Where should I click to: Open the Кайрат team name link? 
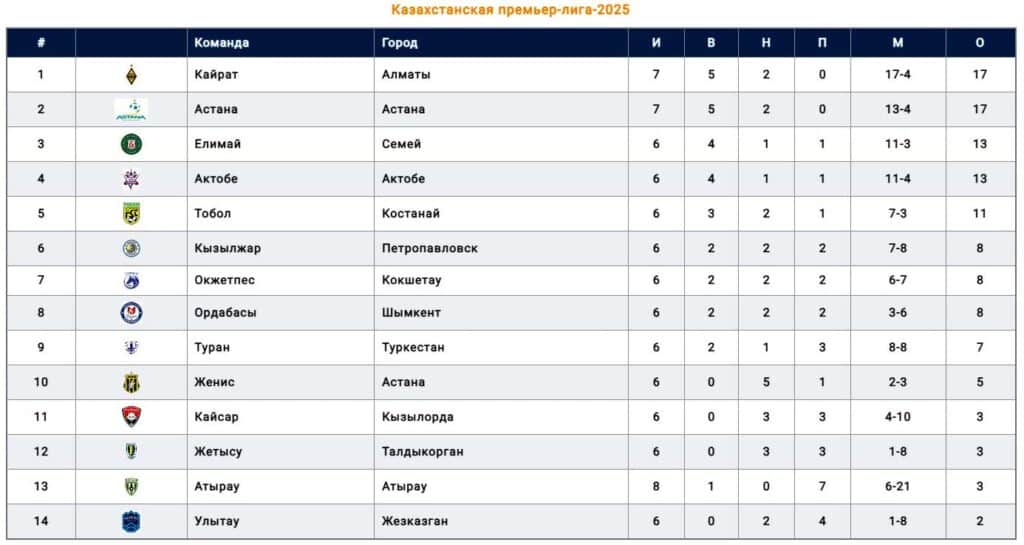216,74
